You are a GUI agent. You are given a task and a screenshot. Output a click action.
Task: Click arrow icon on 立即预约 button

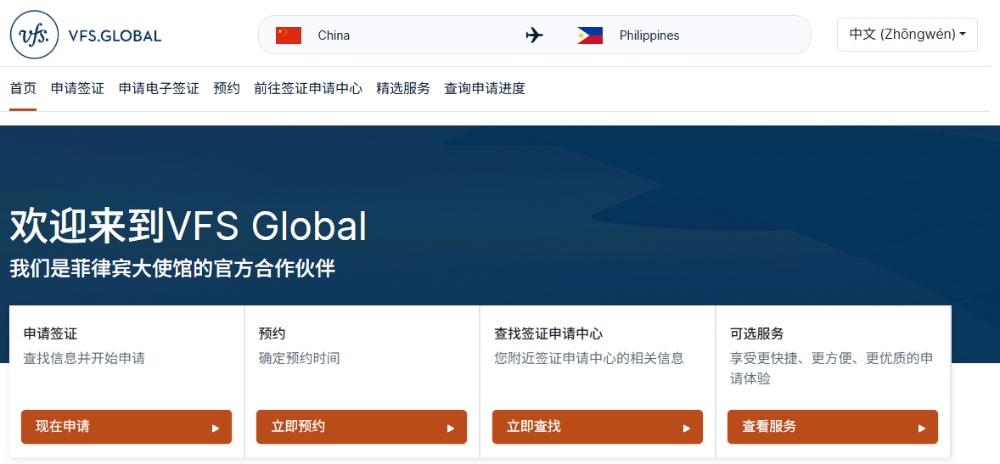tap(450, 428)
